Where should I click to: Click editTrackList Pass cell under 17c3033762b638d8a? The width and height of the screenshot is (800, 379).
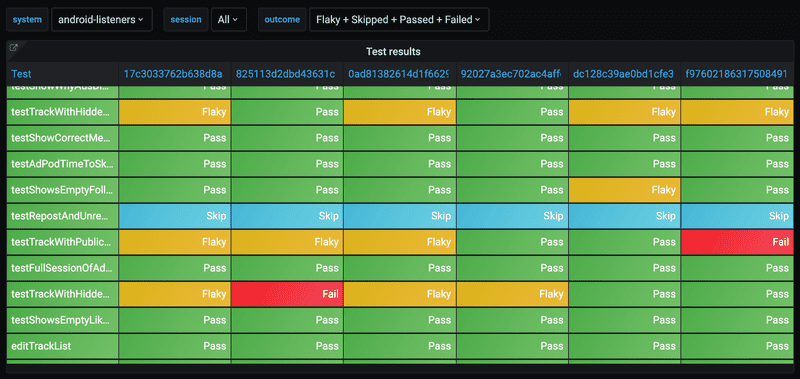click(x=175, y=346)
